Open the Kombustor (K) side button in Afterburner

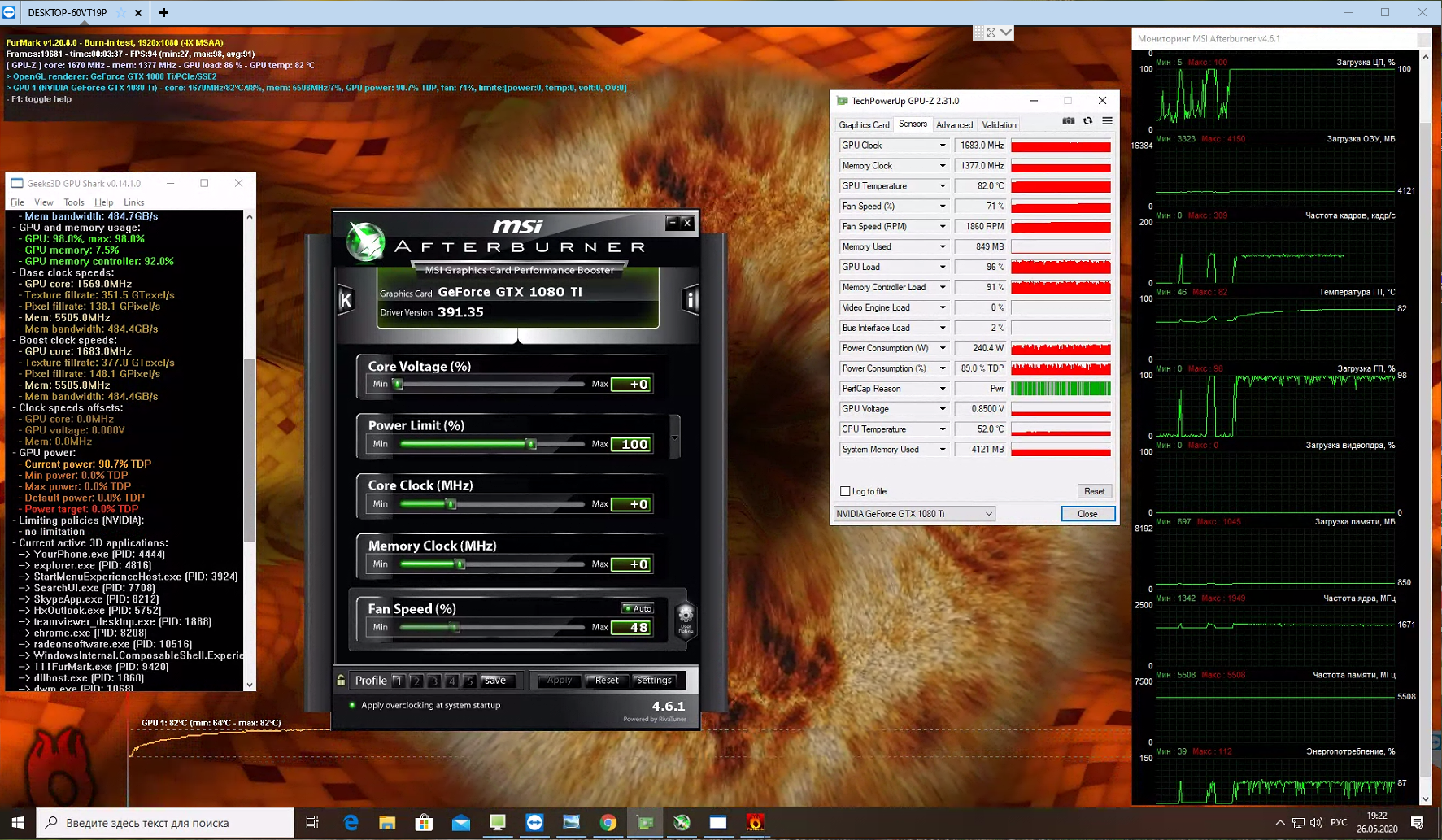[x=346, y=300]
